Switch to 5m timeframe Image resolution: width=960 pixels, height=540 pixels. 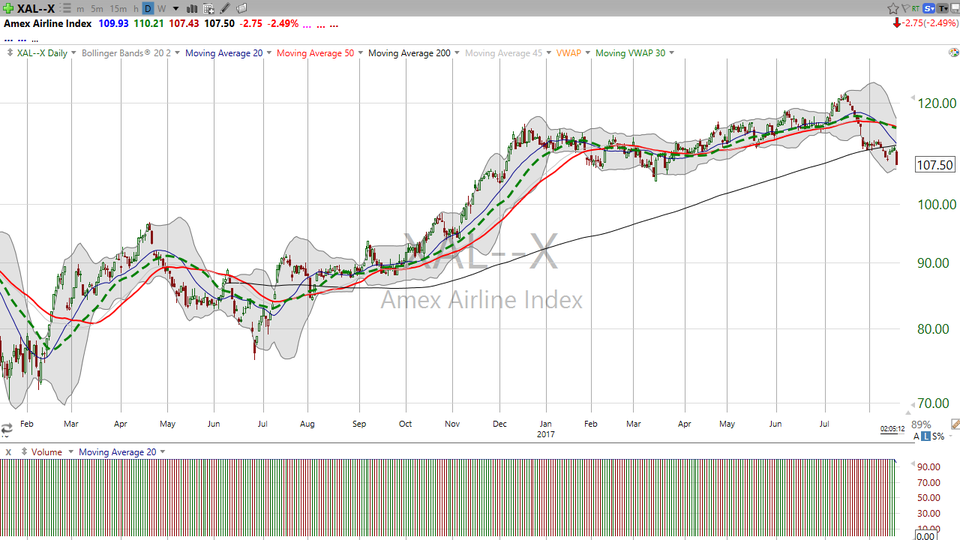click(97, 9)
